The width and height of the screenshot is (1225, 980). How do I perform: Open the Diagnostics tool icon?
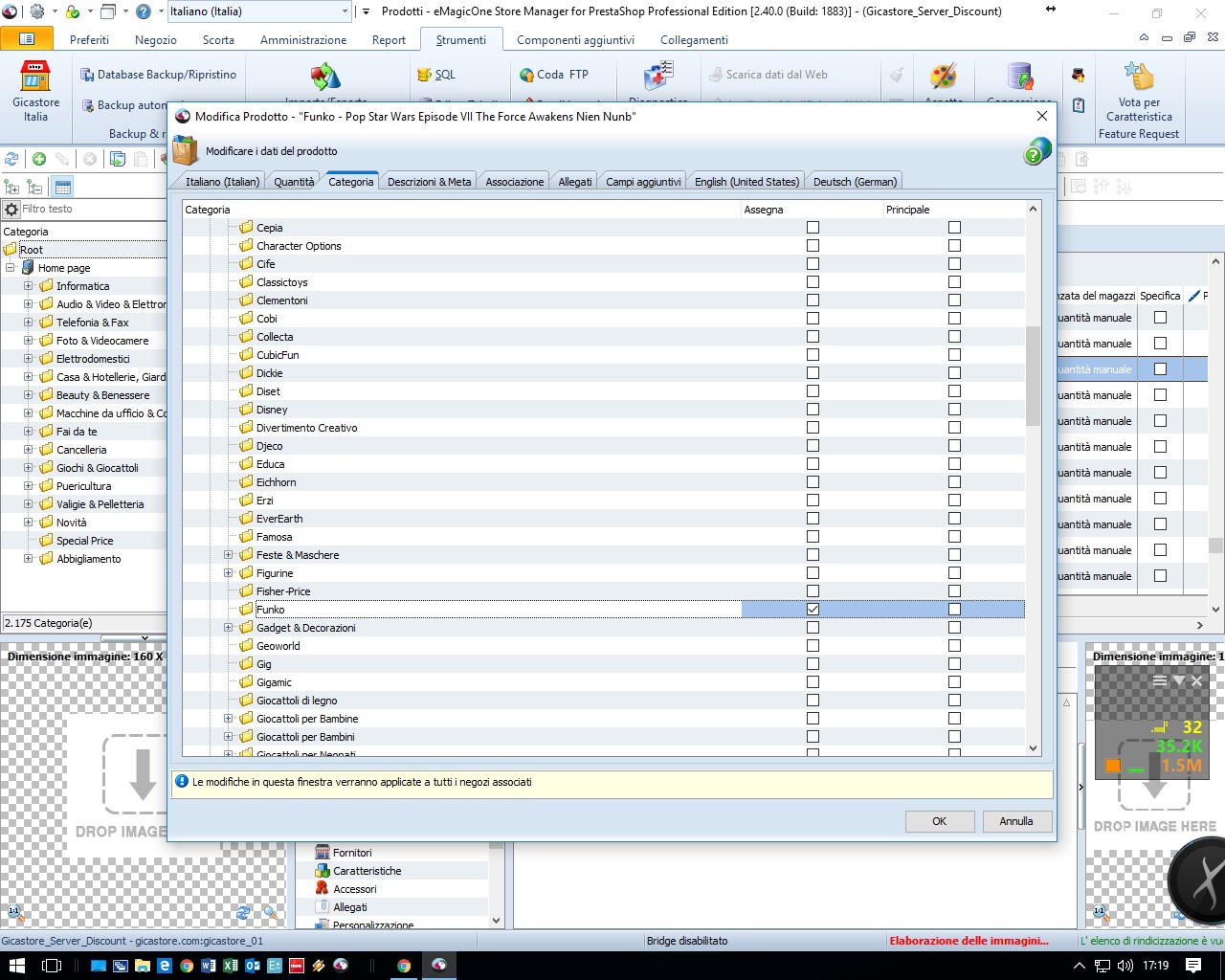(x=658, y=78)
